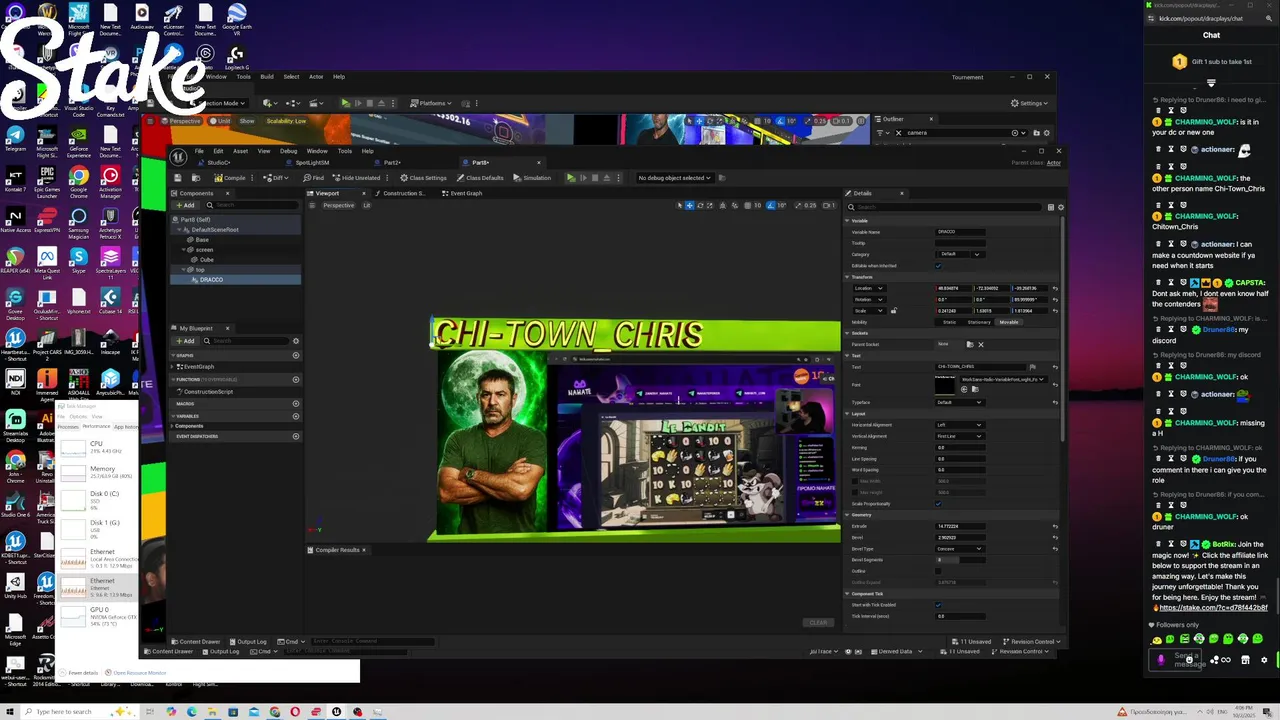Activate the Rotate gizmo tool
The image size is (1280, 720).
point(700,205)
